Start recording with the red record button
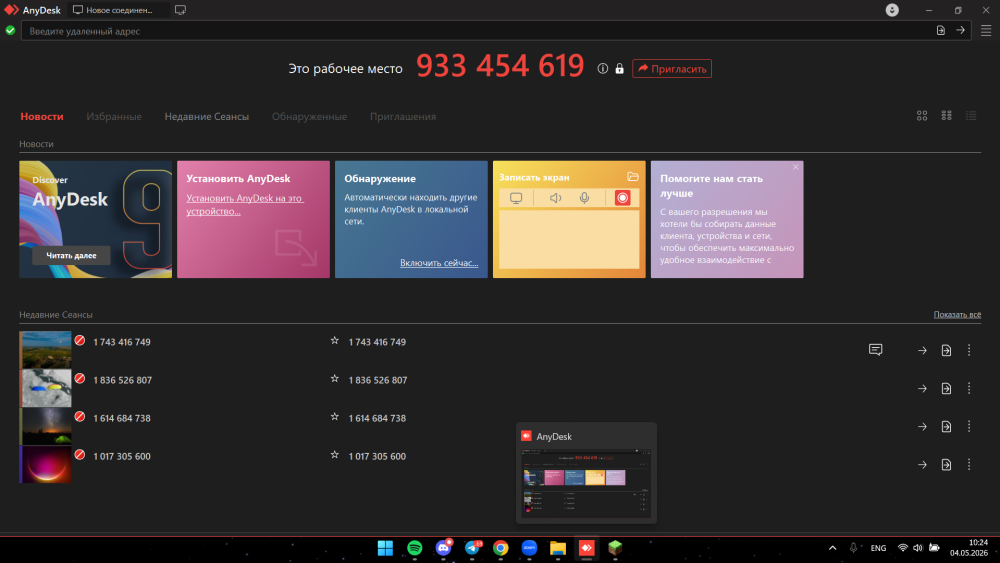This screenshot has width=1000, height=563. coord(622,198)
